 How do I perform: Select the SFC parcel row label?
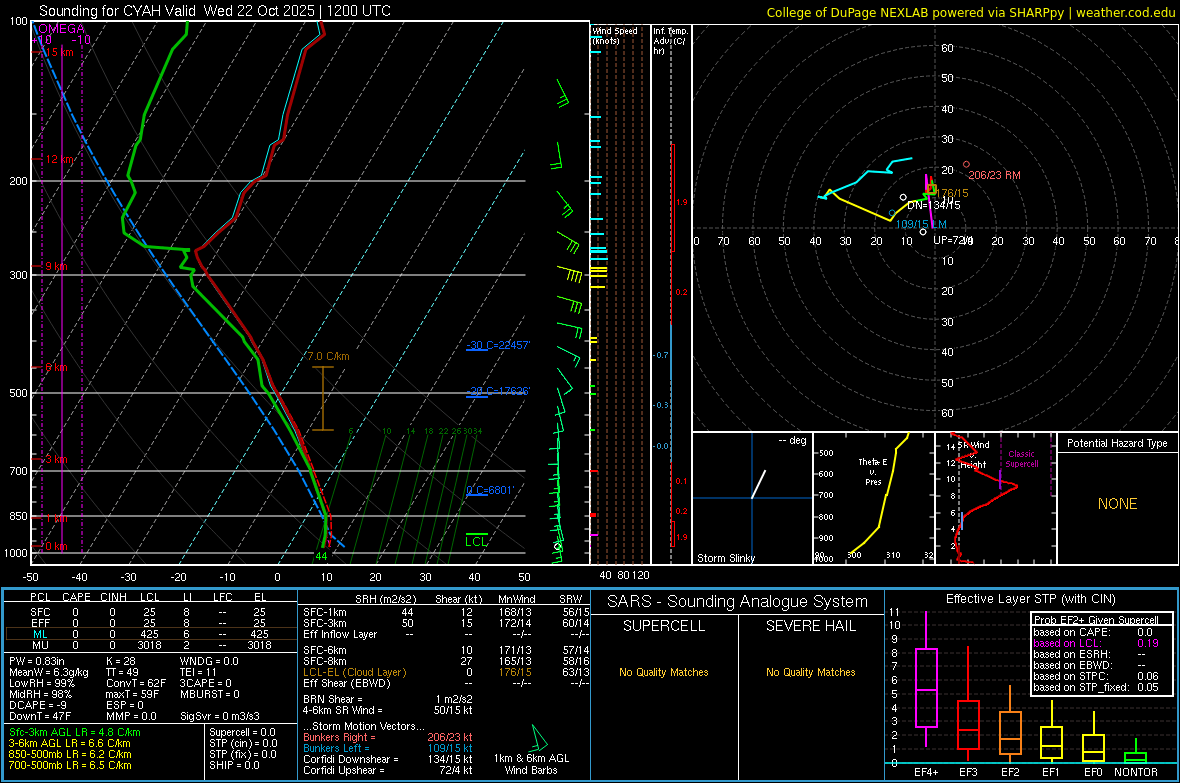[40, 612]
